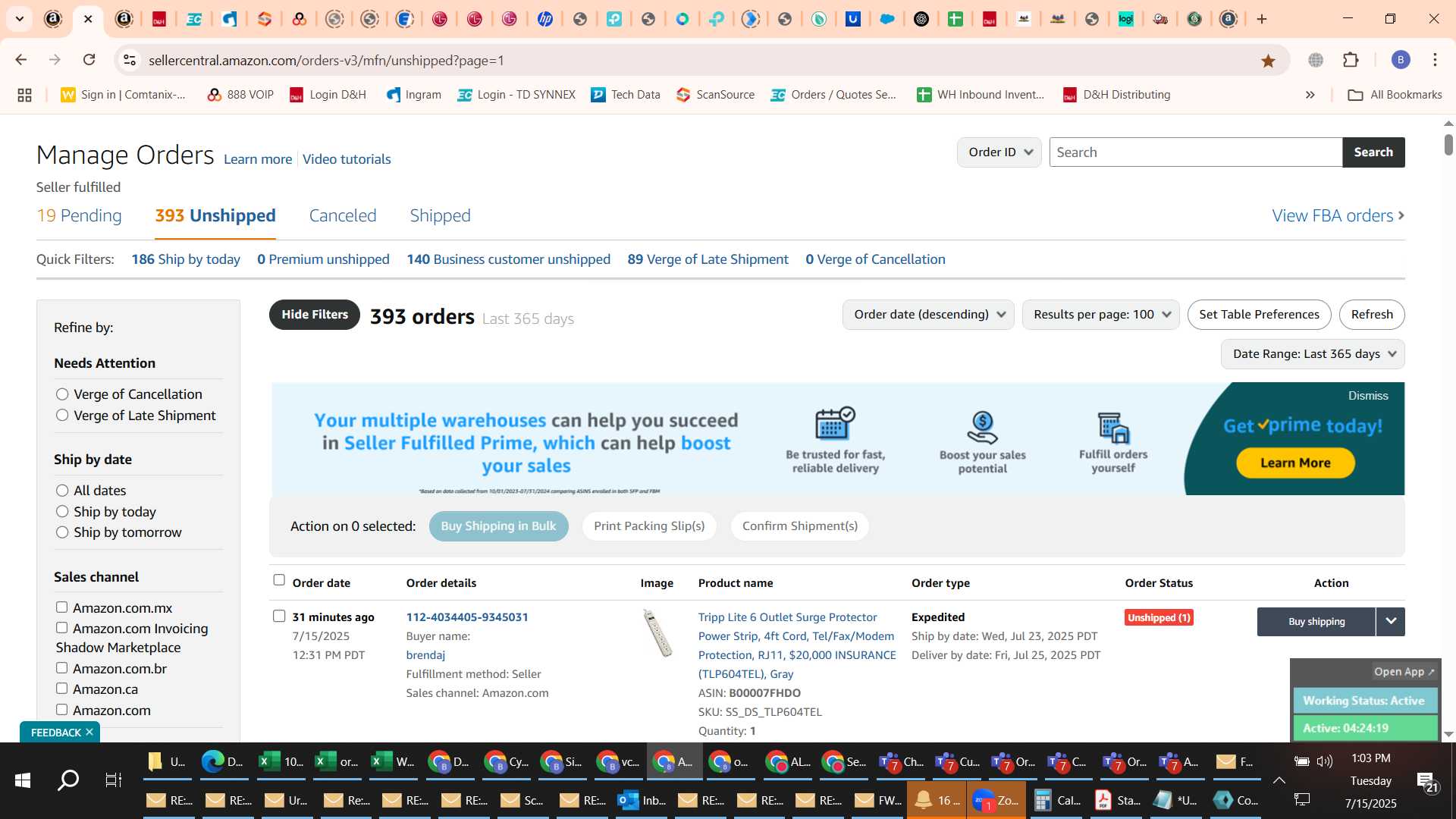
Task: Click the page vertical scrollbar thumb
Action: tap(1448, 144)
